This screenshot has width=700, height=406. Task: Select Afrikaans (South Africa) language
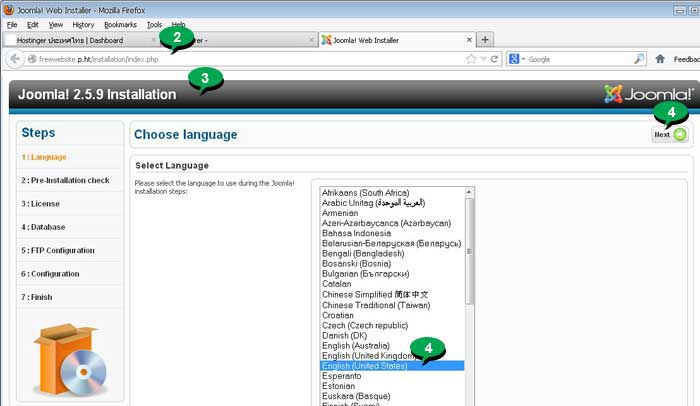[x=392, y=193]
